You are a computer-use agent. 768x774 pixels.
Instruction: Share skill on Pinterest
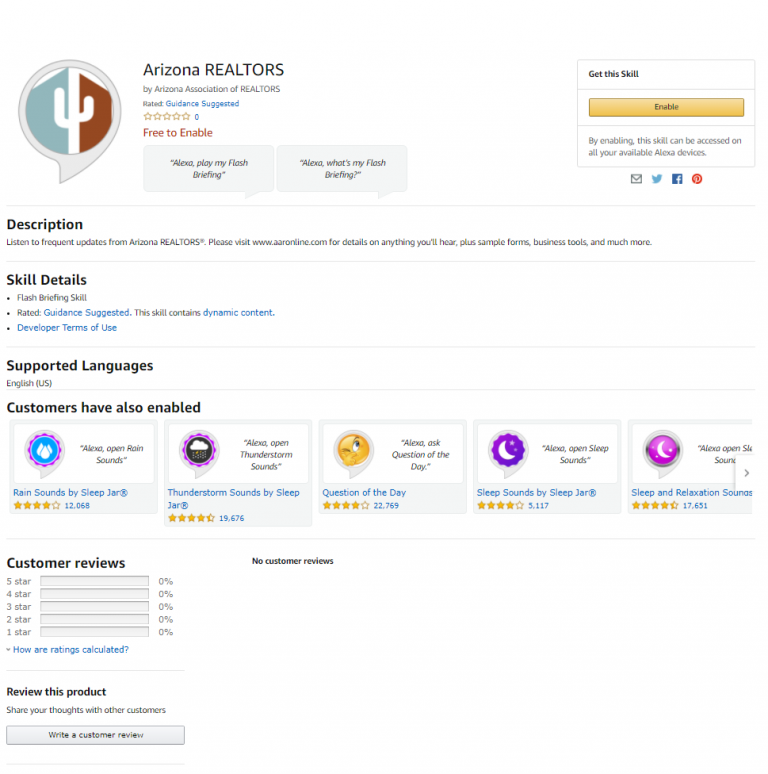[697, 179]
